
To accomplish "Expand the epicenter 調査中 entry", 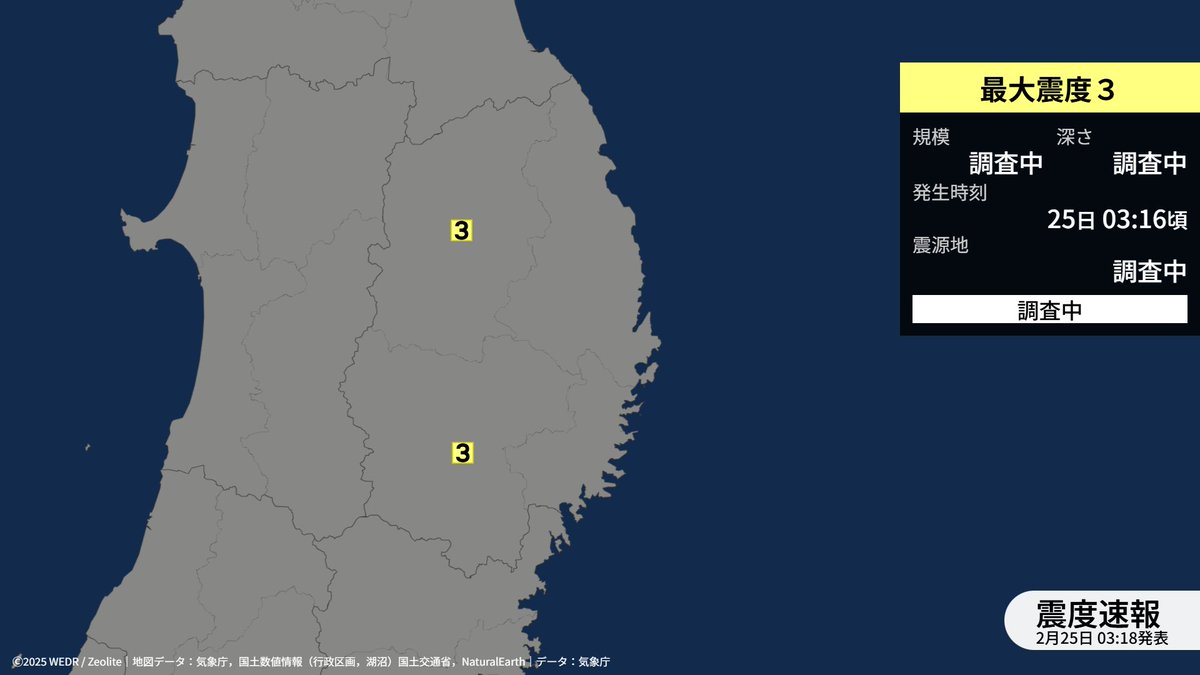I will pos(1150,271).
